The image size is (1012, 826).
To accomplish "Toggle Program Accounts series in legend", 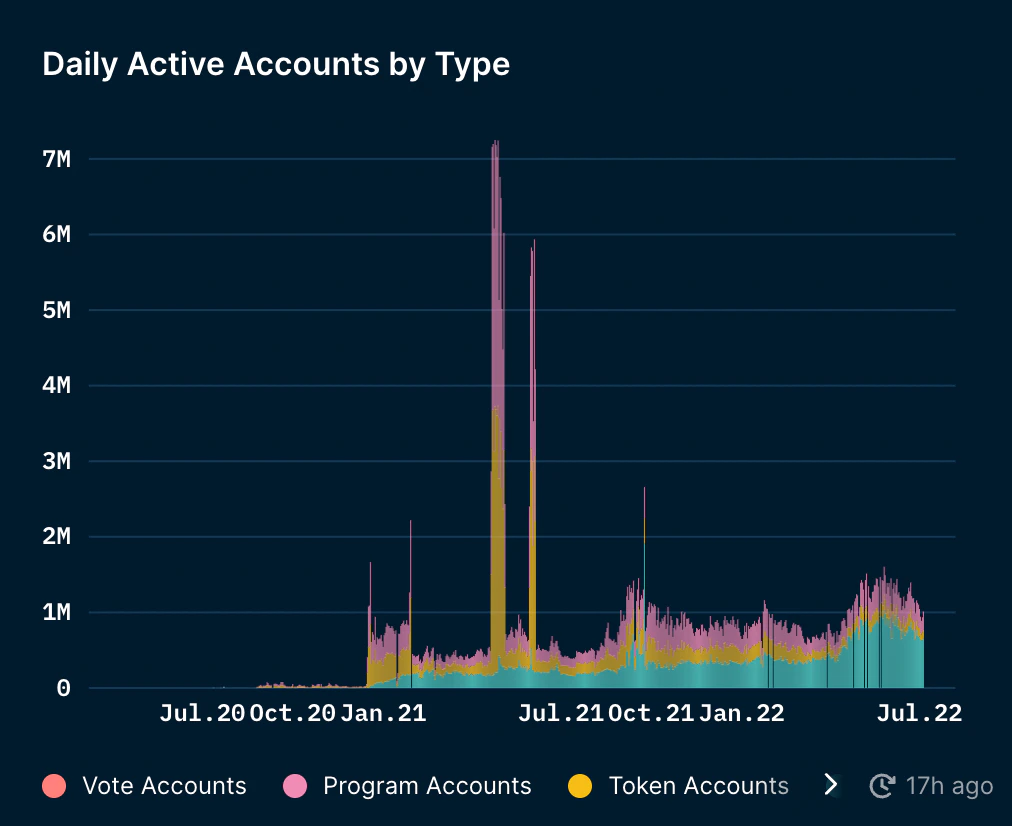I will pyautogui.click(x=407, y=785).
